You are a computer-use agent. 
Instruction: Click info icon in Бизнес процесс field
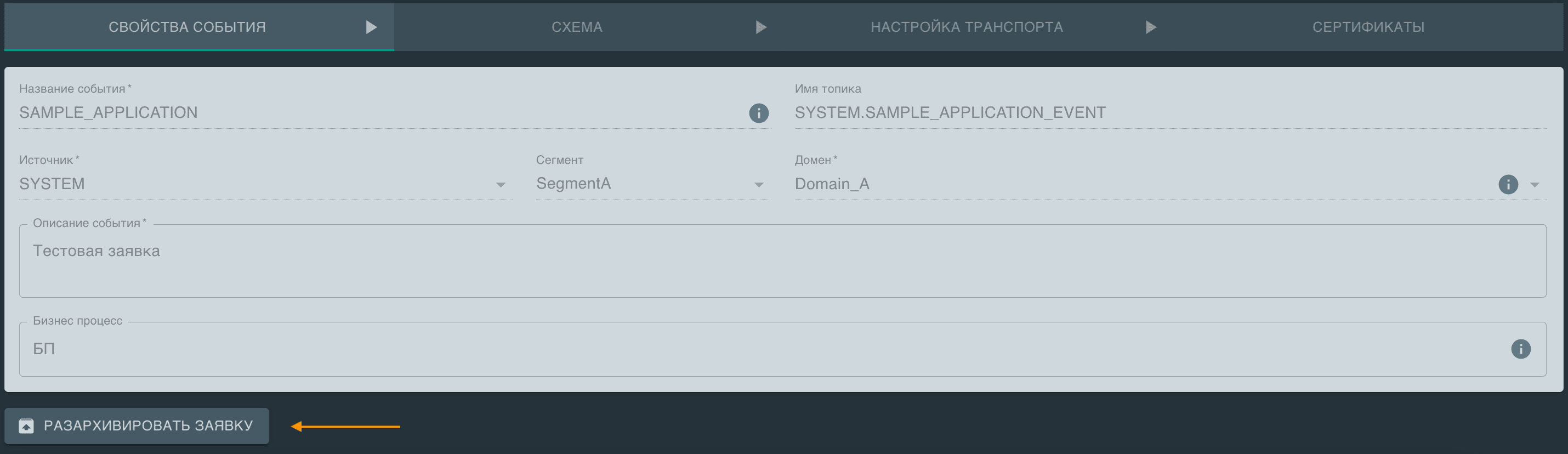1520,349
